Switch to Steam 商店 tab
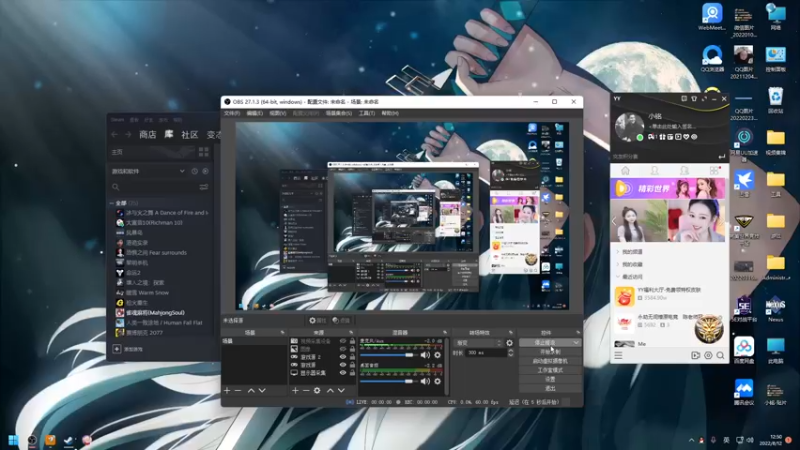 pyautogui.click(x=147, y=135)
